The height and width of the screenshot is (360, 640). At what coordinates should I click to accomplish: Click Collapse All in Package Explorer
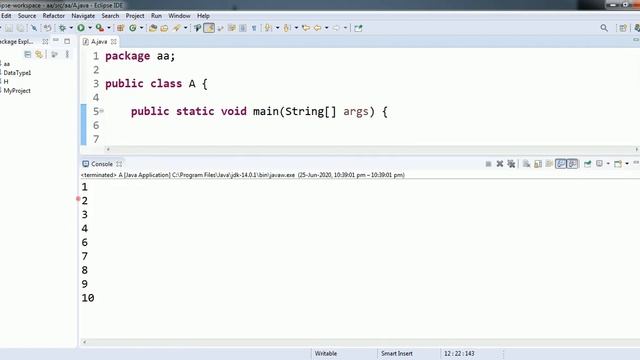(27, 54)
